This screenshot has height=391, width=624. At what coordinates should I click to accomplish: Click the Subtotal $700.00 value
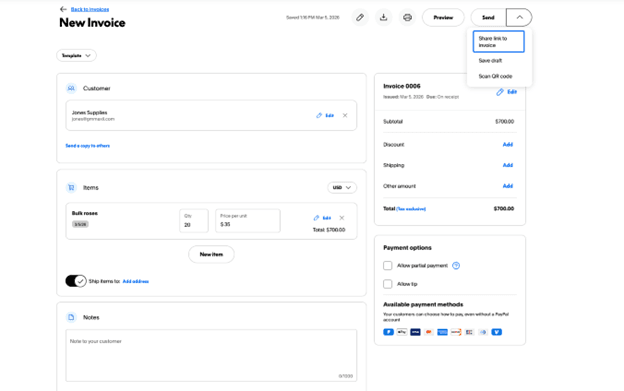click(x=504, y=121)
